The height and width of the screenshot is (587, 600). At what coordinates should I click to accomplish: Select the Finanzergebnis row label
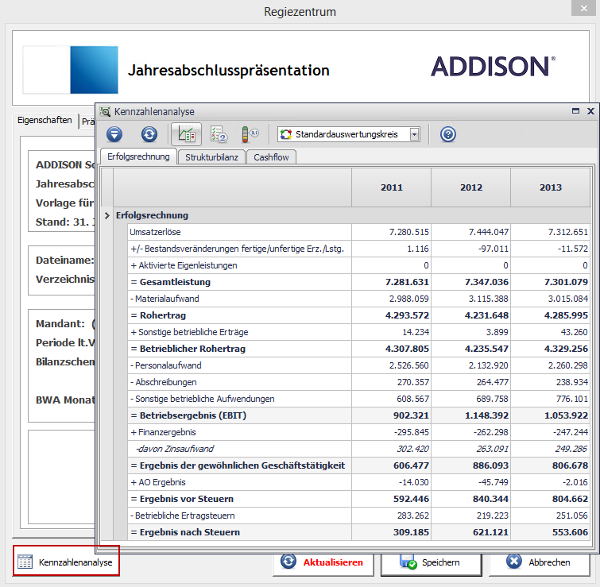click(163, 432)
